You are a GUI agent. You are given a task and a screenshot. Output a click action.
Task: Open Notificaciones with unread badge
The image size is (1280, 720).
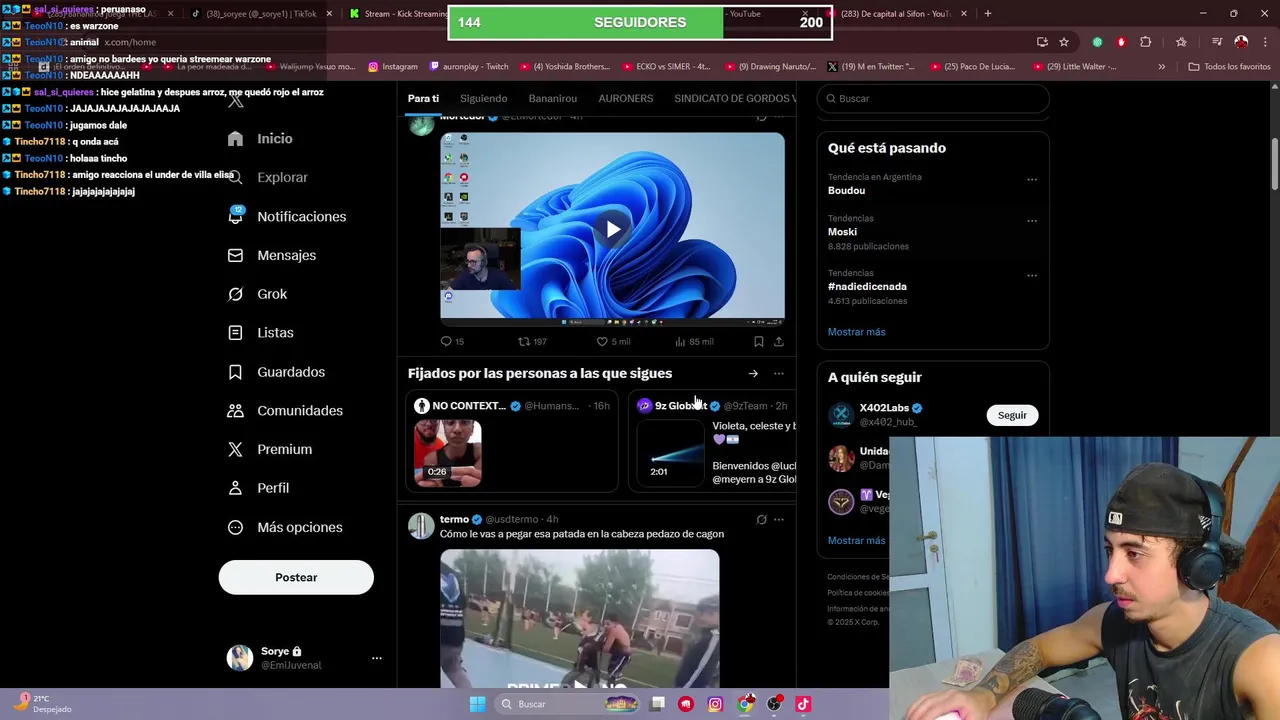286,216
